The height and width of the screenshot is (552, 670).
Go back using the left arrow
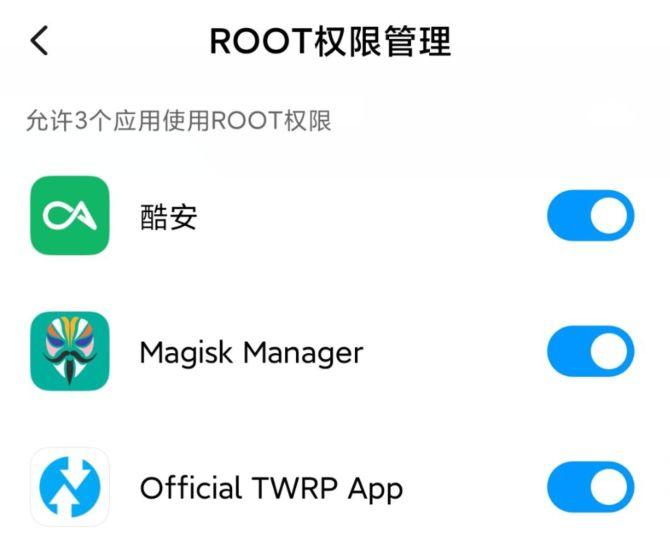pos(39,41)
